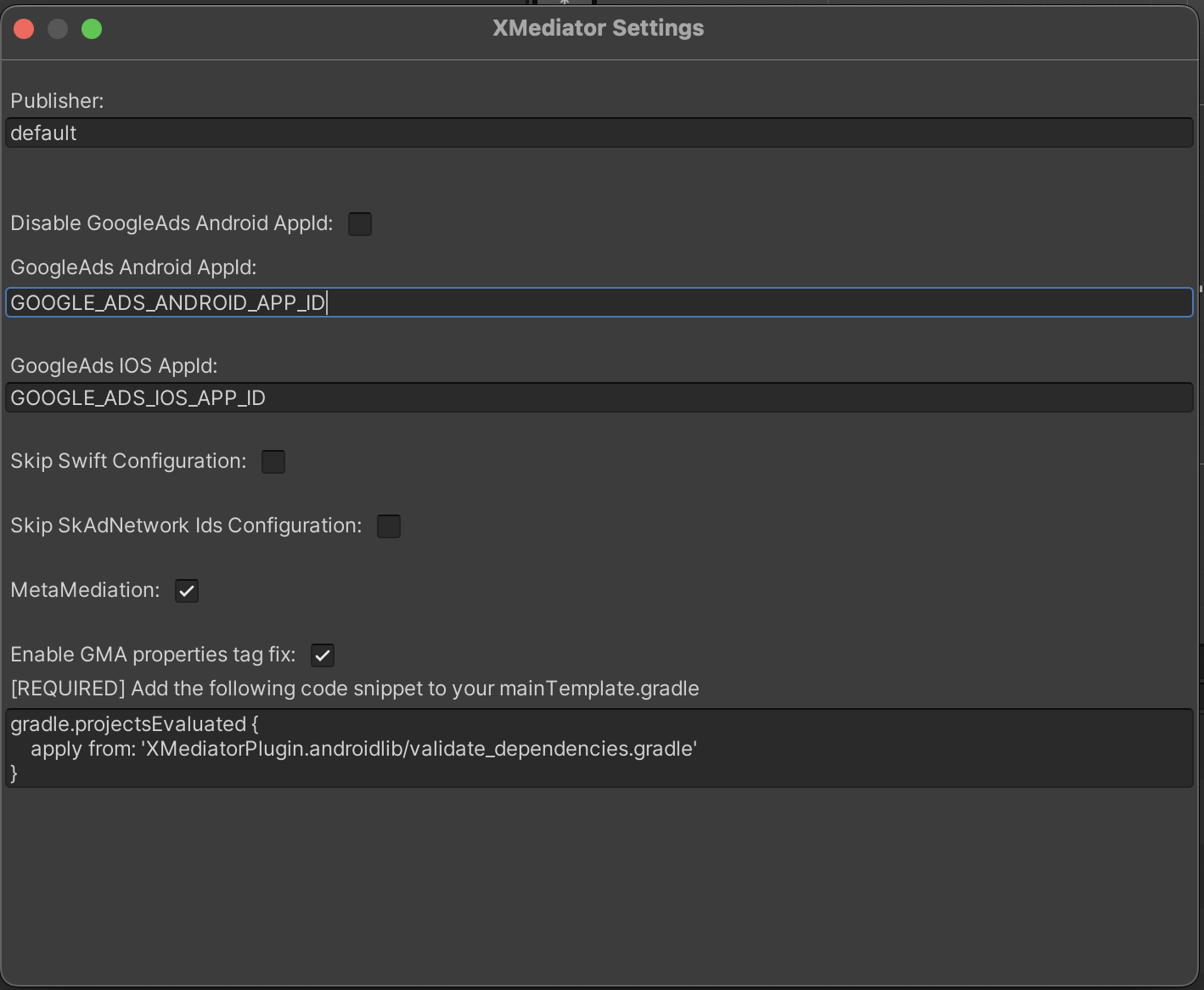1204x990 pixels.
Task: Click inside the gradle.projectsEvaluated code snippet box
Action: [x=599, y=748]
